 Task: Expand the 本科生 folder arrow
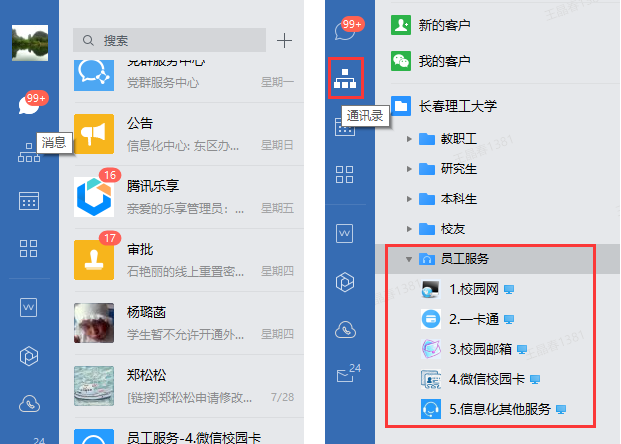coord(409,199)
